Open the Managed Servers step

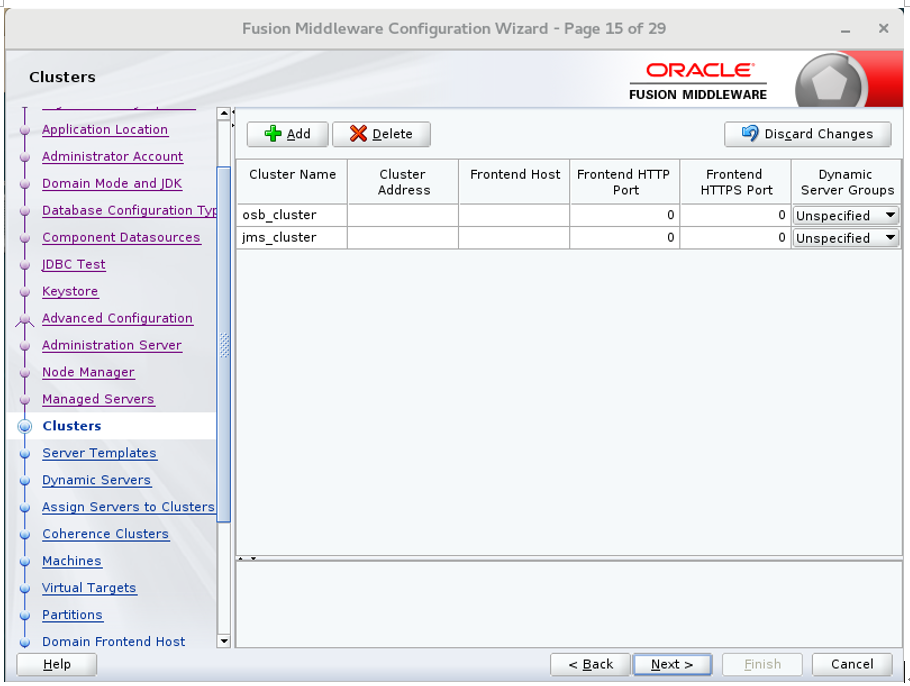[x=98, y=399]
